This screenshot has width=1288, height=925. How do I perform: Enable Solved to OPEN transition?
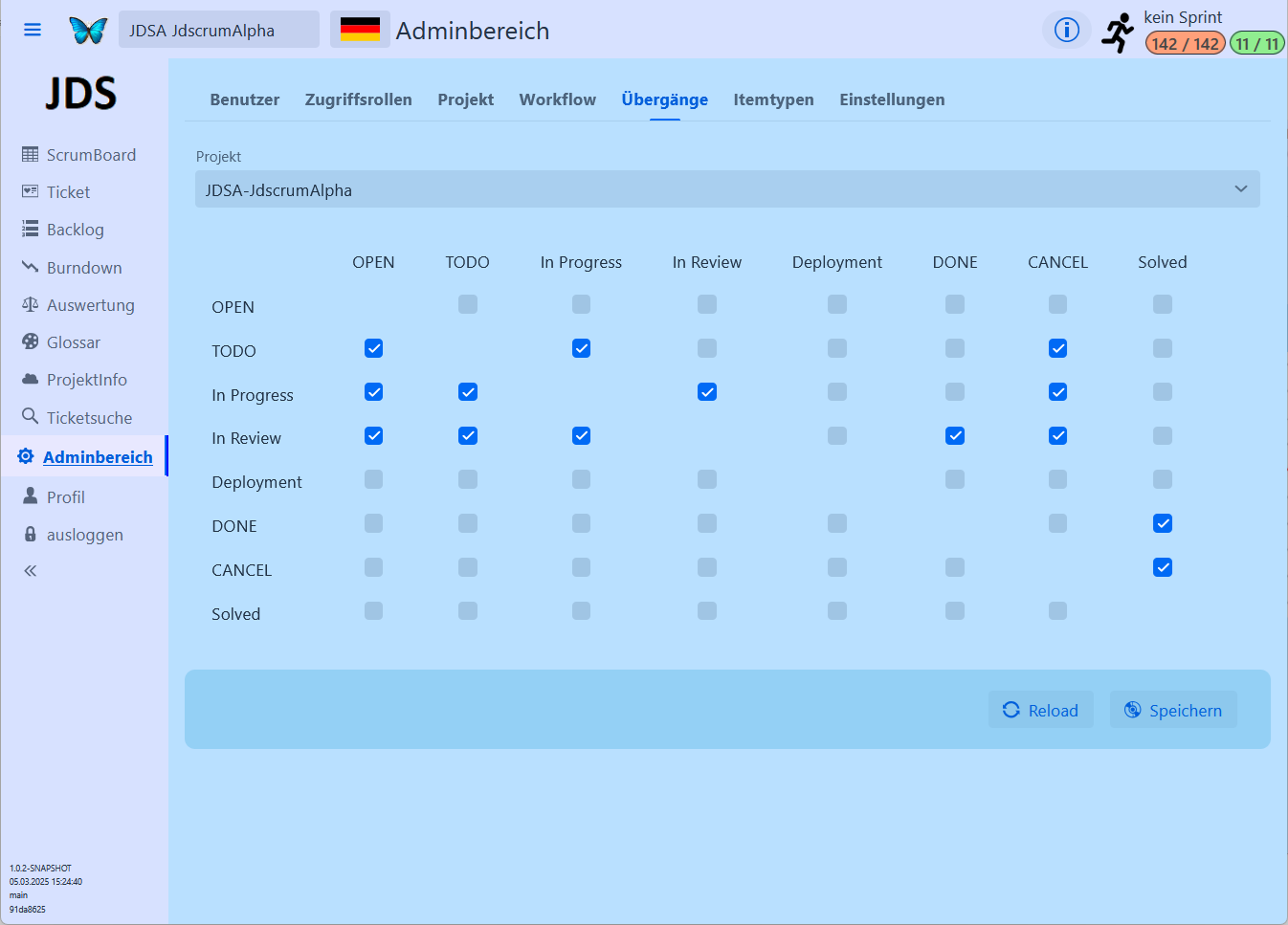pyautogui.click(x=374, y=611)
